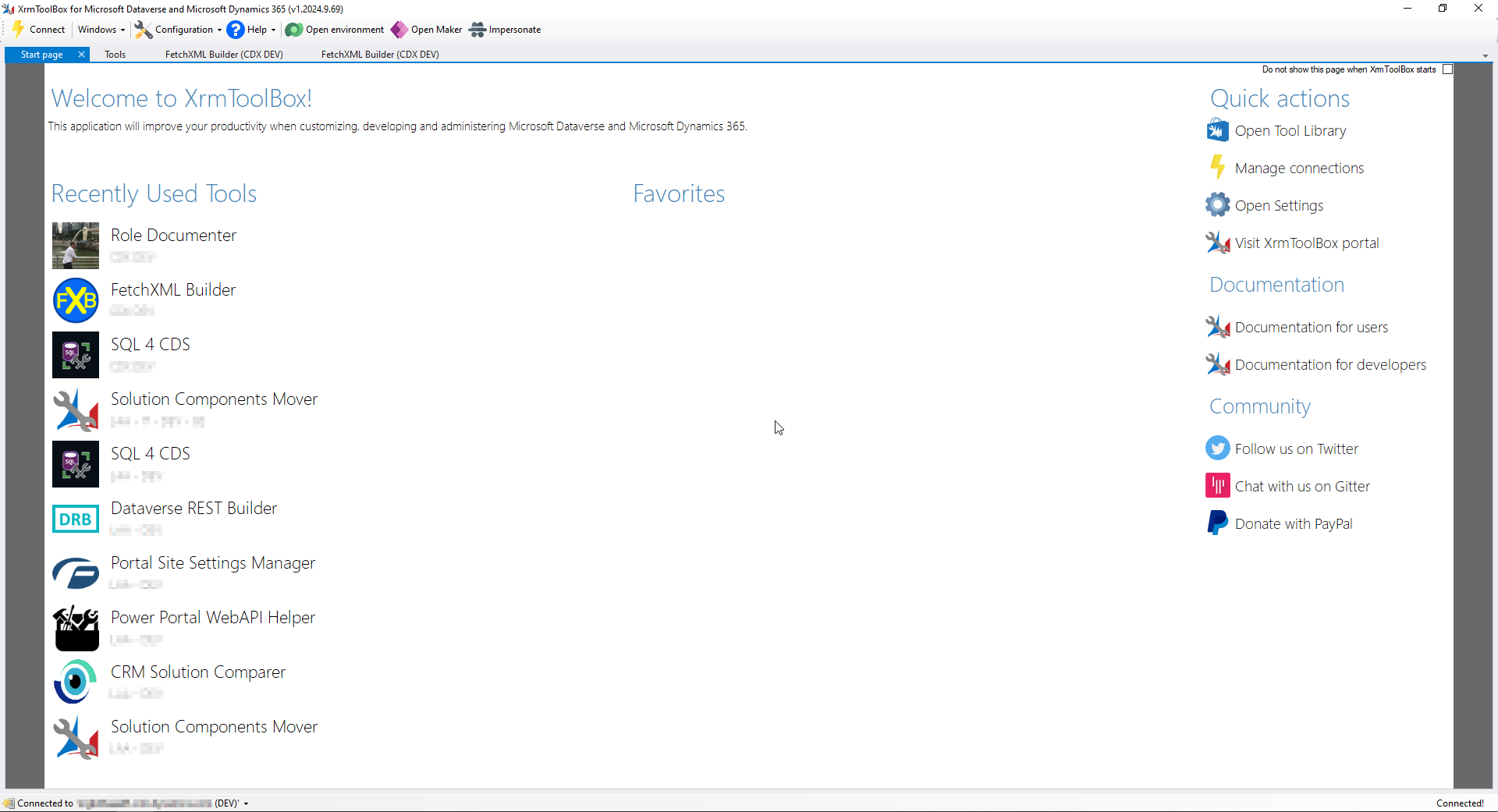
Task: Click the Visit XrmToolBox portal icon
Action: click(1218, 243)
